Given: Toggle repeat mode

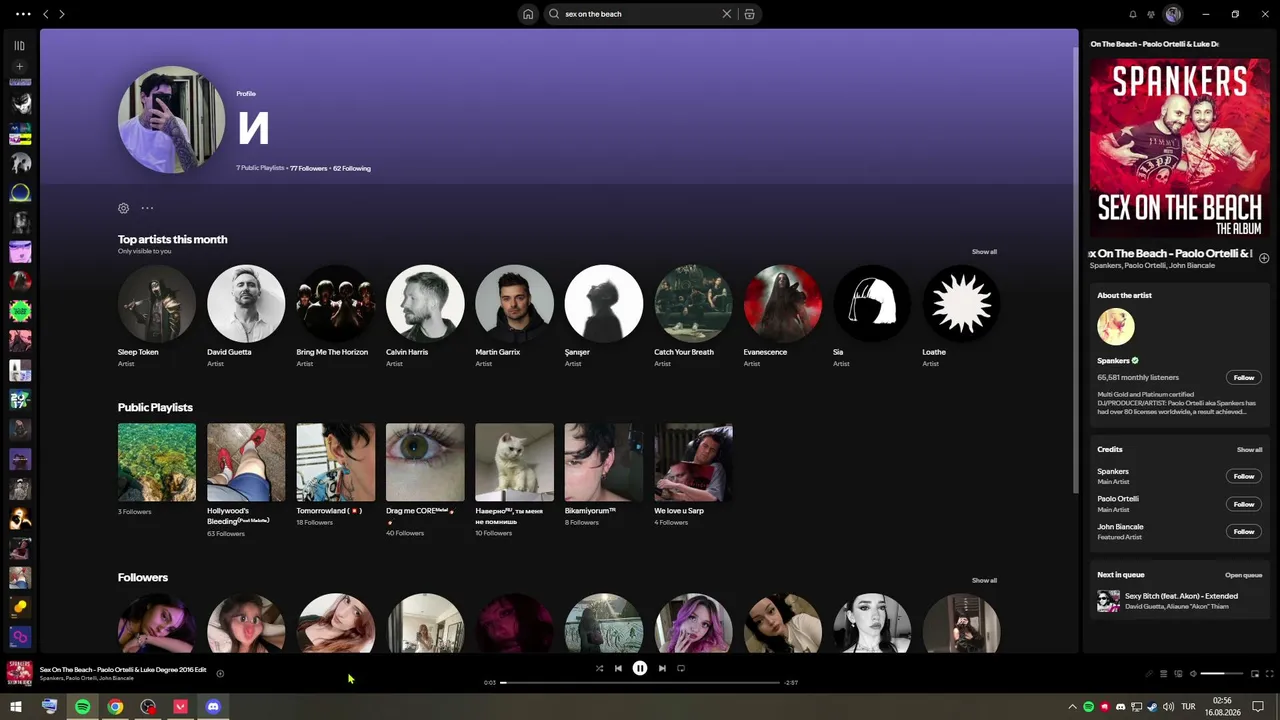Looking at the screenshot, I should pos(681,668).
